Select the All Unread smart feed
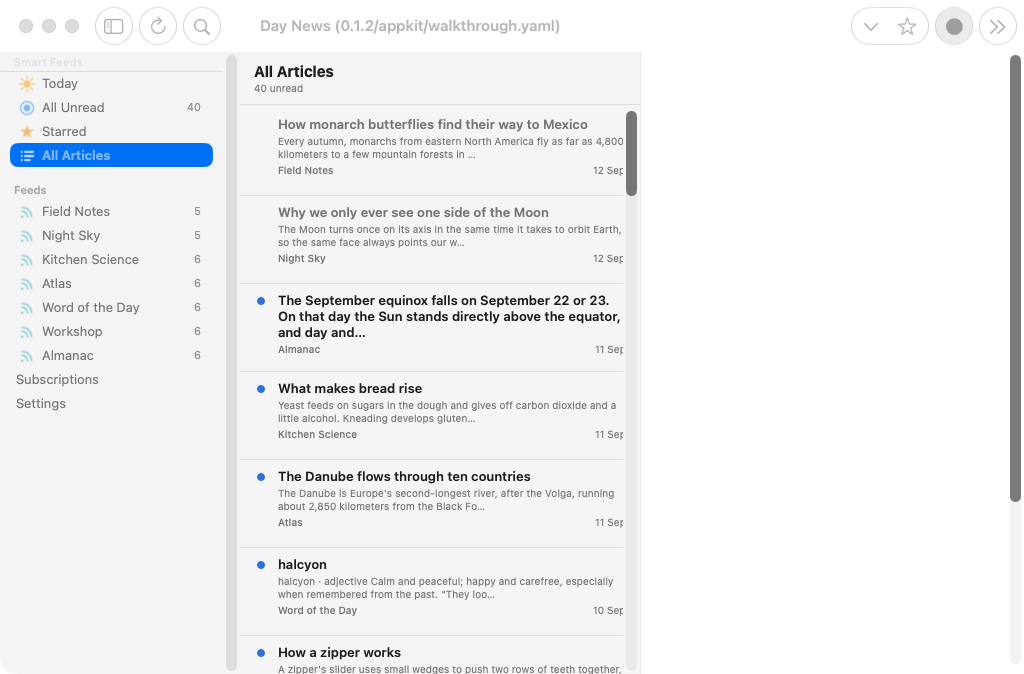Viewport: 1024px width, 674px height. 112,107
